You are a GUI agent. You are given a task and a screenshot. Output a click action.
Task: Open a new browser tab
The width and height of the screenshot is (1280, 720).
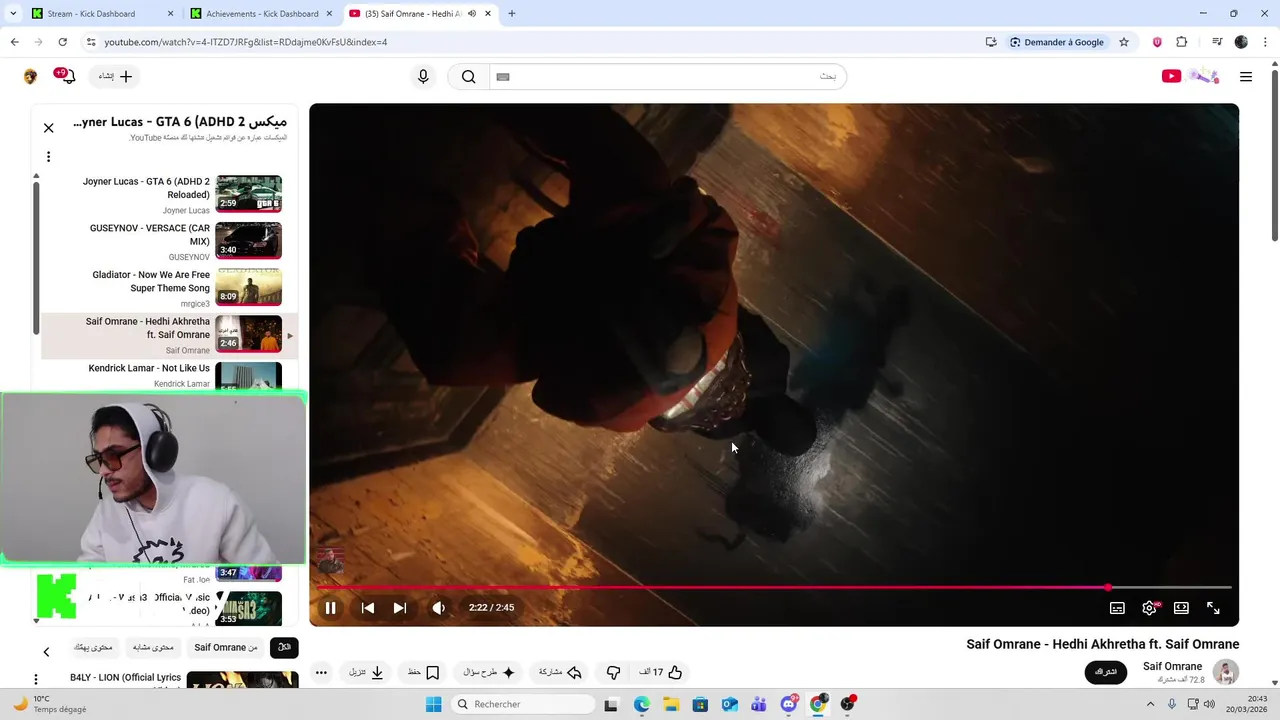pyautogui.click(x=512, y=14)
